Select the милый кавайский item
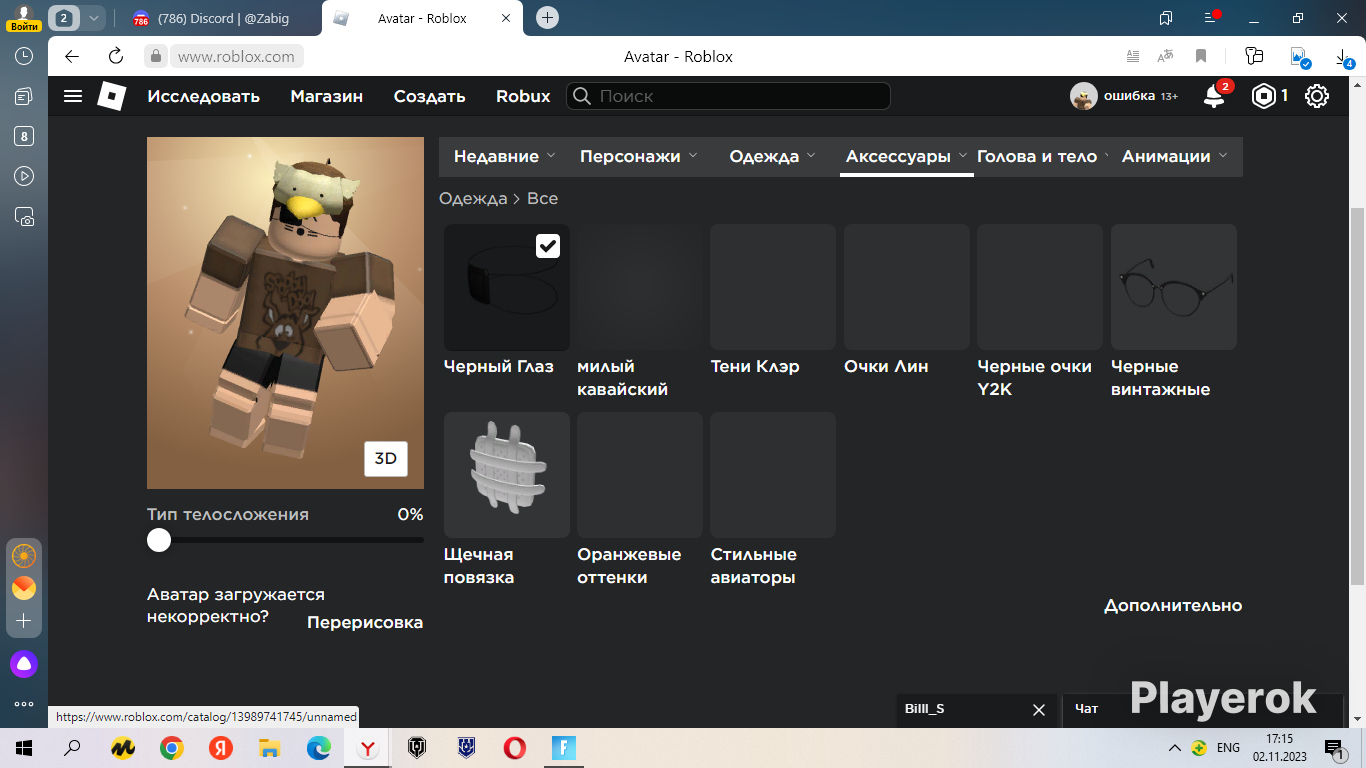Screen dimensions: 1366x768 click(640, 287)
